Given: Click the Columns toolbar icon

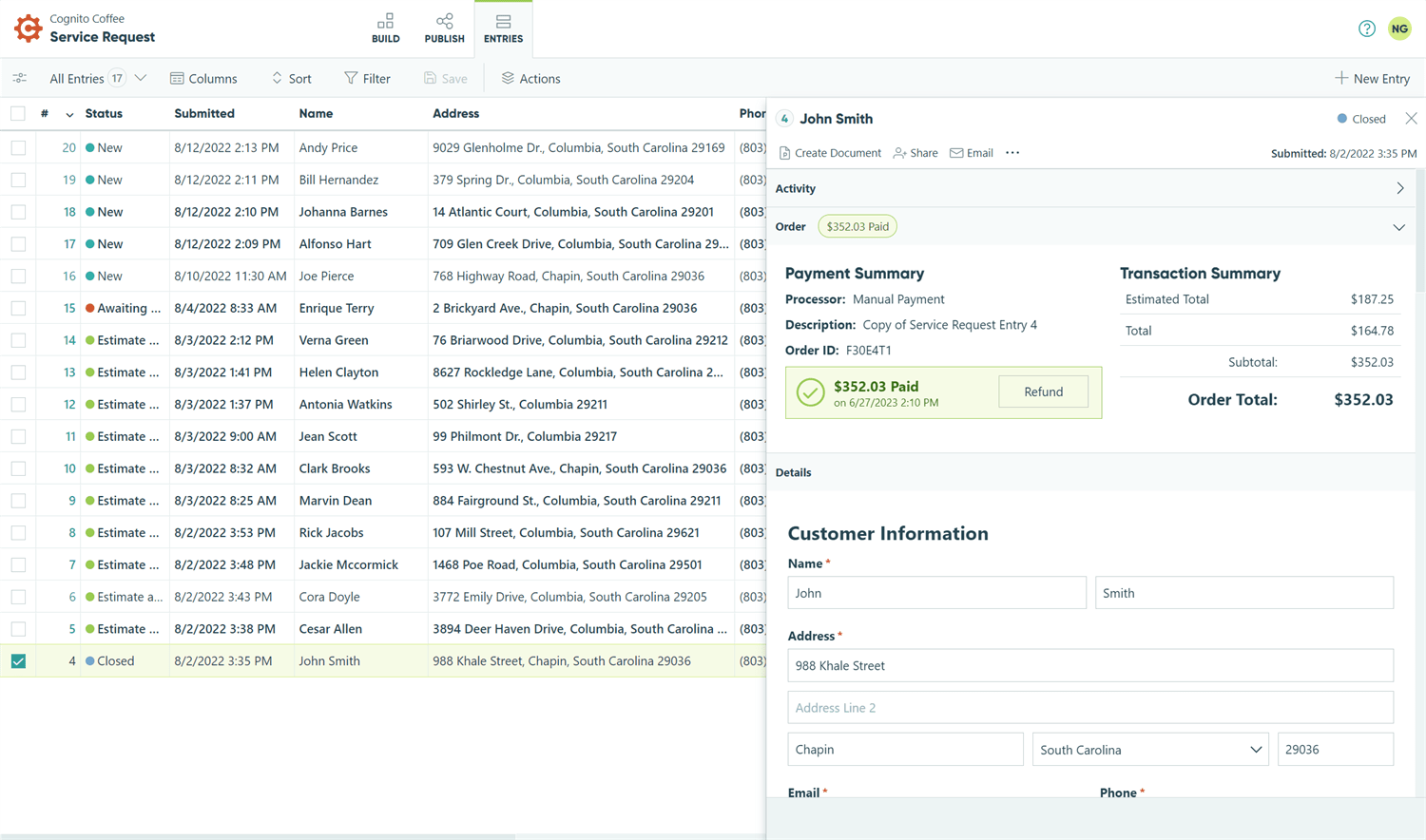Looking at the screenshot, I should click(x=177, y=78).
